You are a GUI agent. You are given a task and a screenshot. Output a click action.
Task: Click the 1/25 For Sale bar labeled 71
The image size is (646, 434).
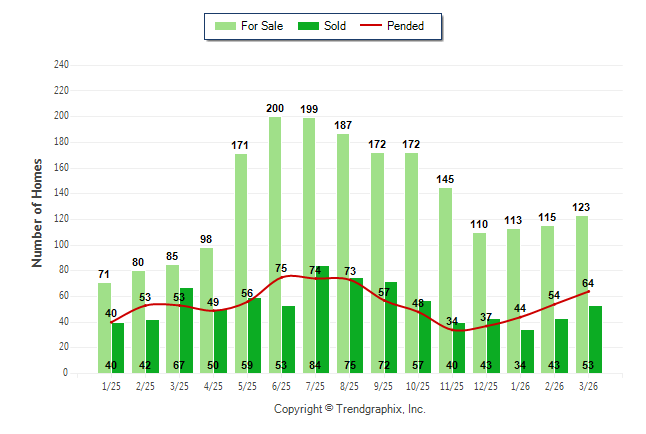(104, 327)
